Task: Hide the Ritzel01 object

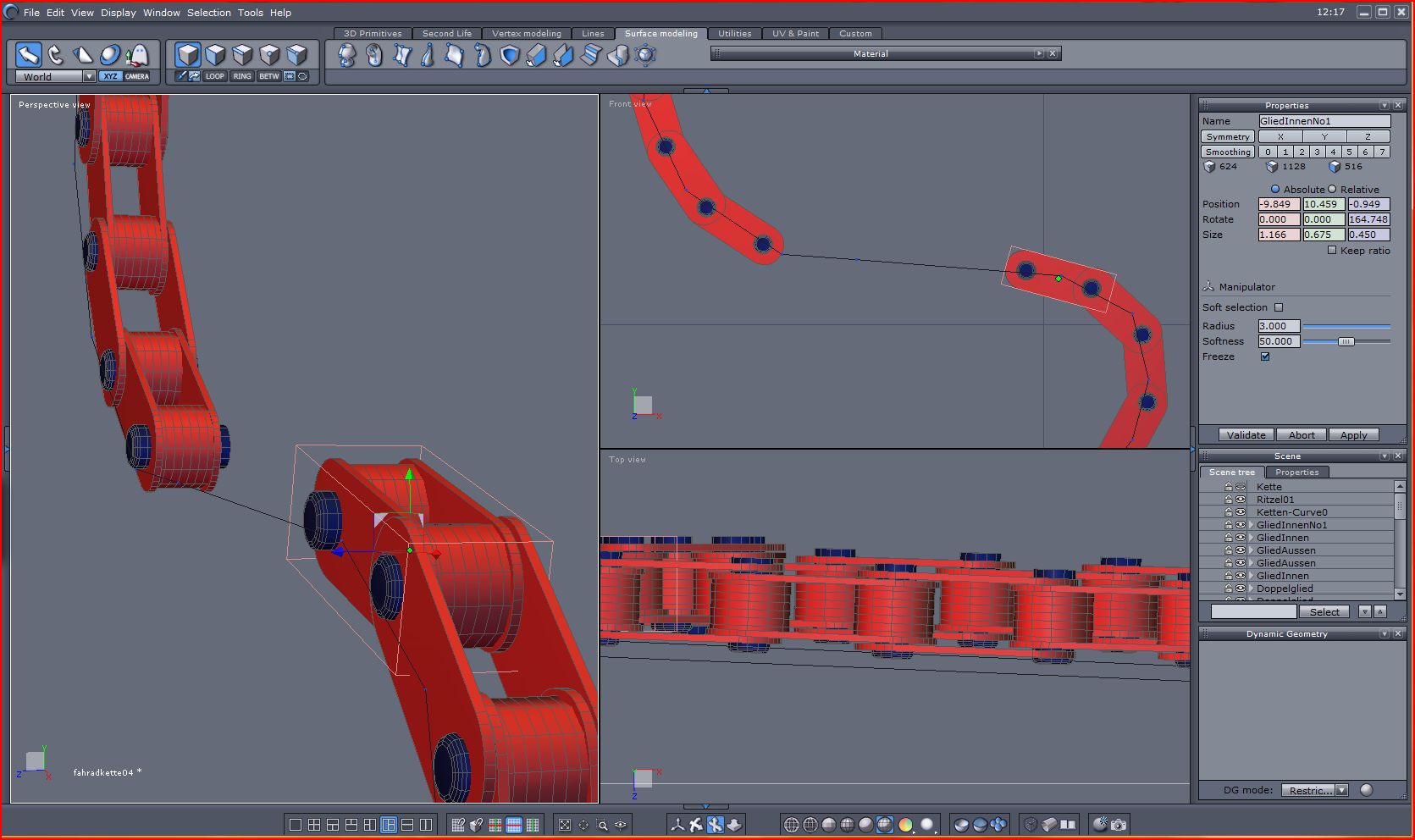Action: 1241,500
